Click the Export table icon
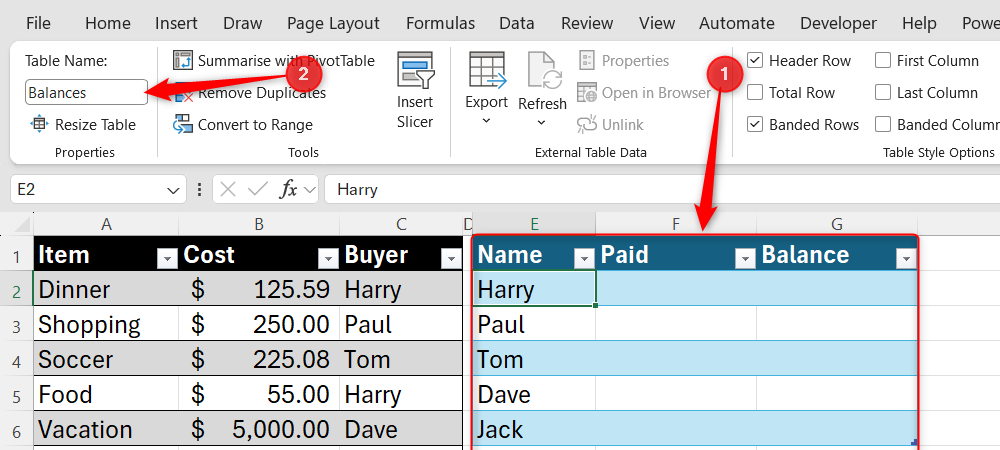This screenshot has height=450, width=1000. pyautogui.click(x=487, y=69)
